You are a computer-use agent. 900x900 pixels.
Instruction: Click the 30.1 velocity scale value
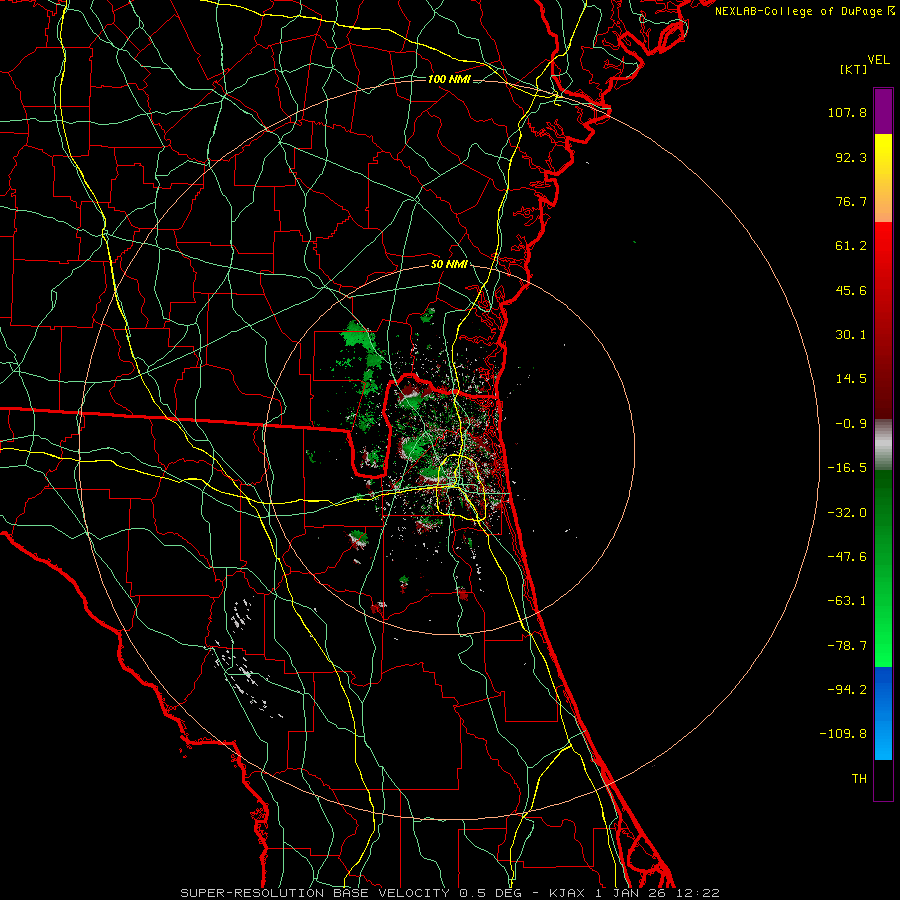tap(851, 335)
